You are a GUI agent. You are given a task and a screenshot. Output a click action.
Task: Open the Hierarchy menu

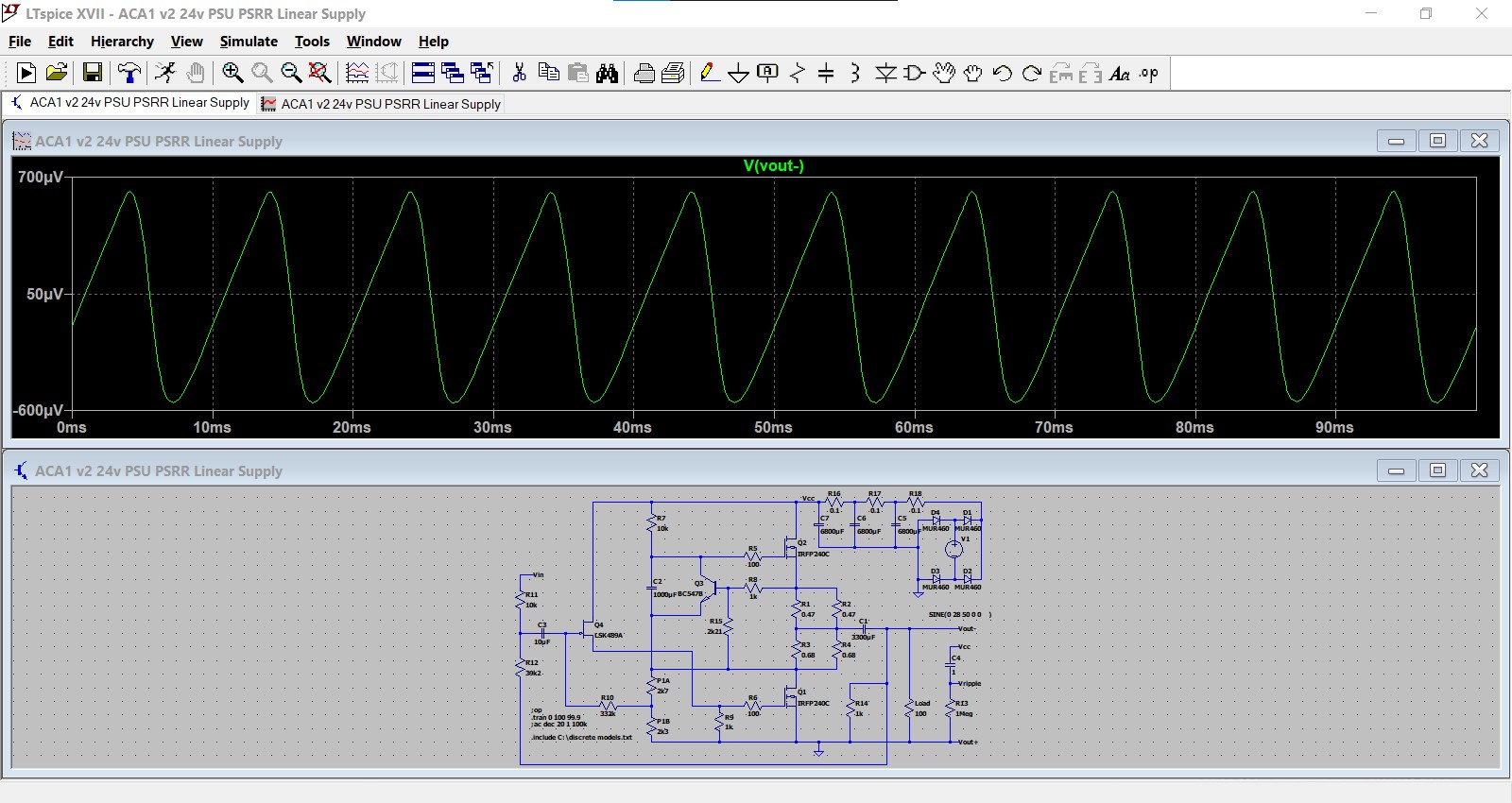tap(122, 42)
